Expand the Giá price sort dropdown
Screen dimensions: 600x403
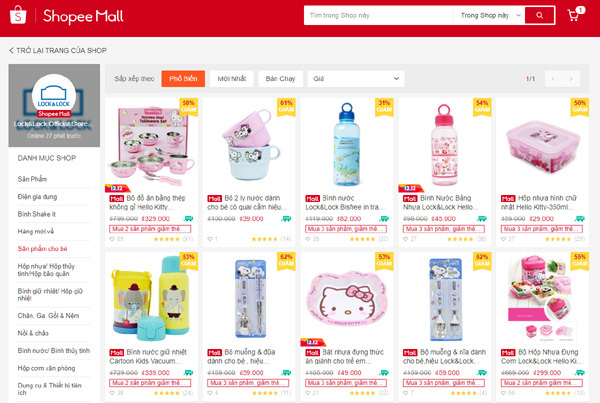[x=356, y=79]
